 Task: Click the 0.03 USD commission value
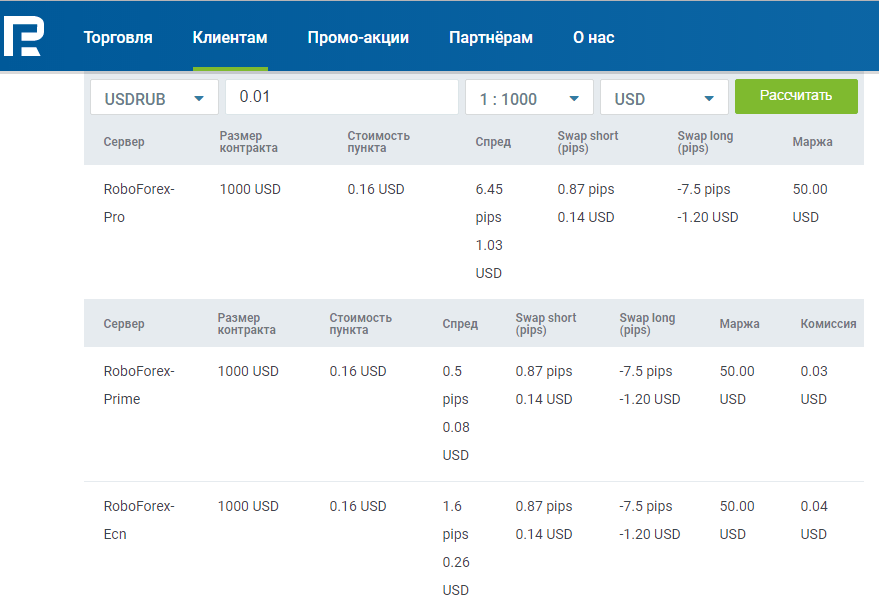pos(814,385)
